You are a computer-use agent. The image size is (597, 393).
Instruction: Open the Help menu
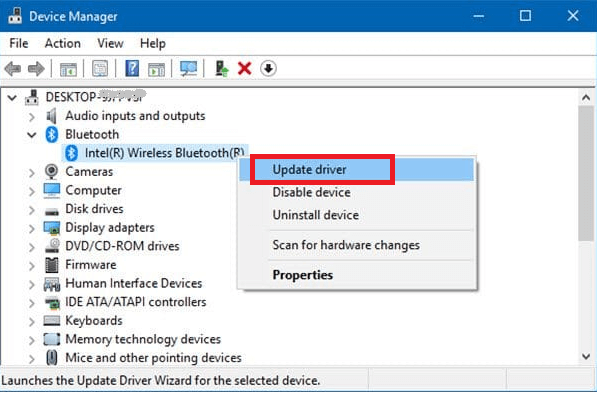[x=153, y=43]
